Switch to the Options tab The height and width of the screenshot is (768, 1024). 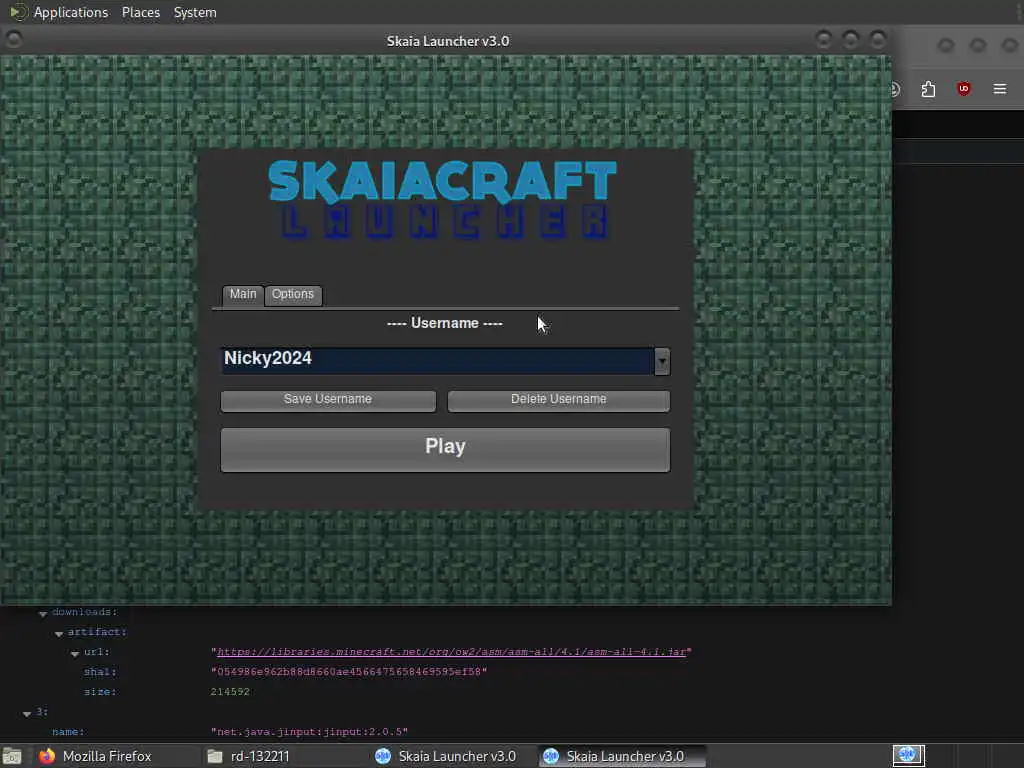pyautogui.click(x=293, y=295)
